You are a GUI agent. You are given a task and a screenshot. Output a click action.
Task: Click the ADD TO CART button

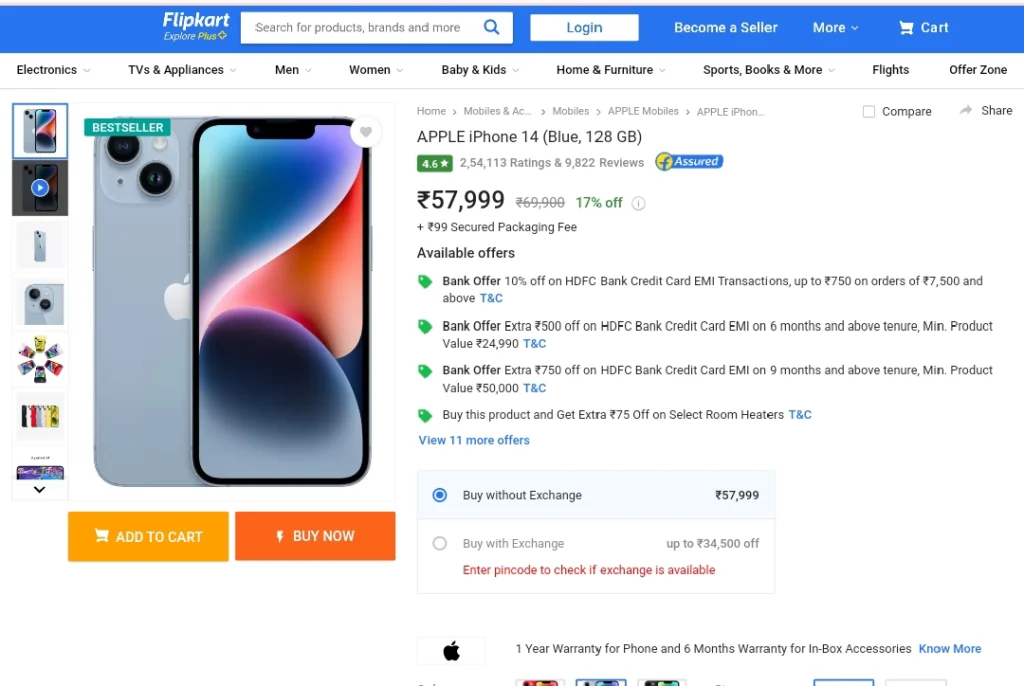point(148,536)
